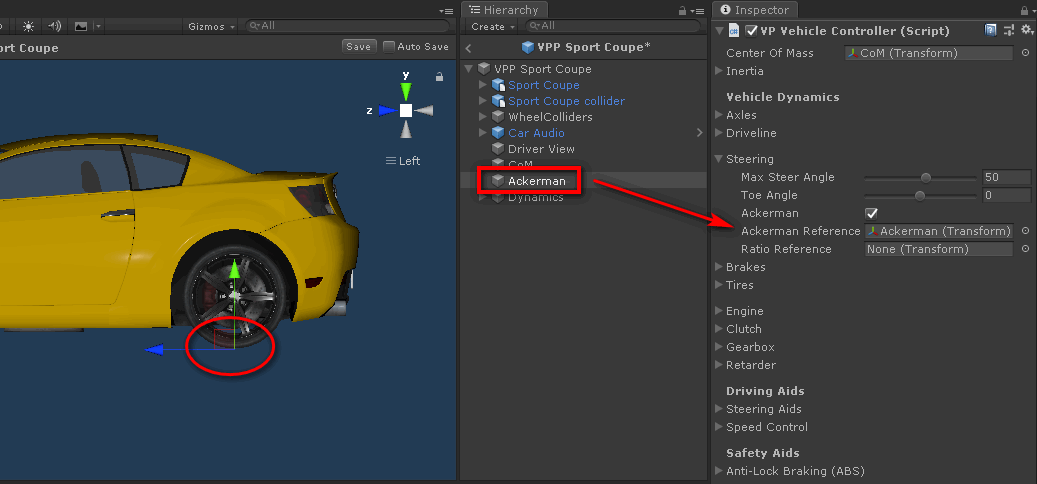Click the scene effects image icon
The height and width of the screenshot is (484, 1037).
click(x=81, y=26)
